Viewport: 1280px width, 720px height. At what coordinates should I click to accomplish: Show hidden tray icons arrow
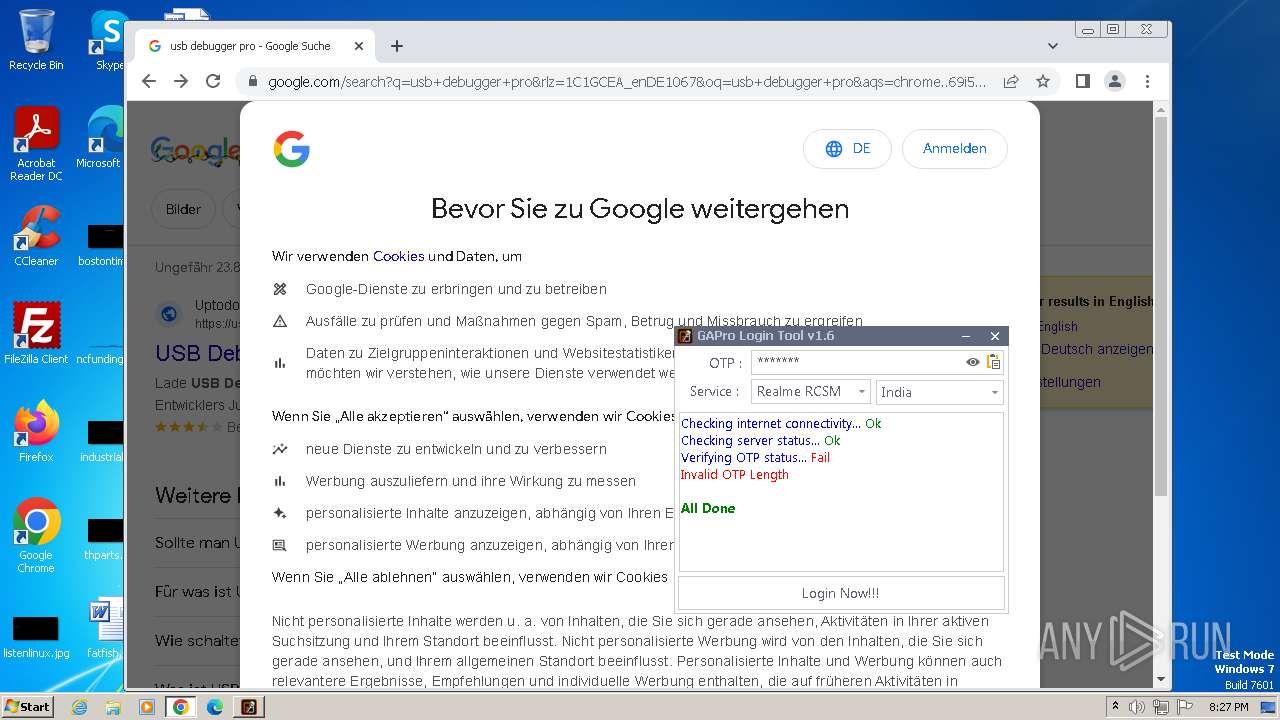point(1115,707)
